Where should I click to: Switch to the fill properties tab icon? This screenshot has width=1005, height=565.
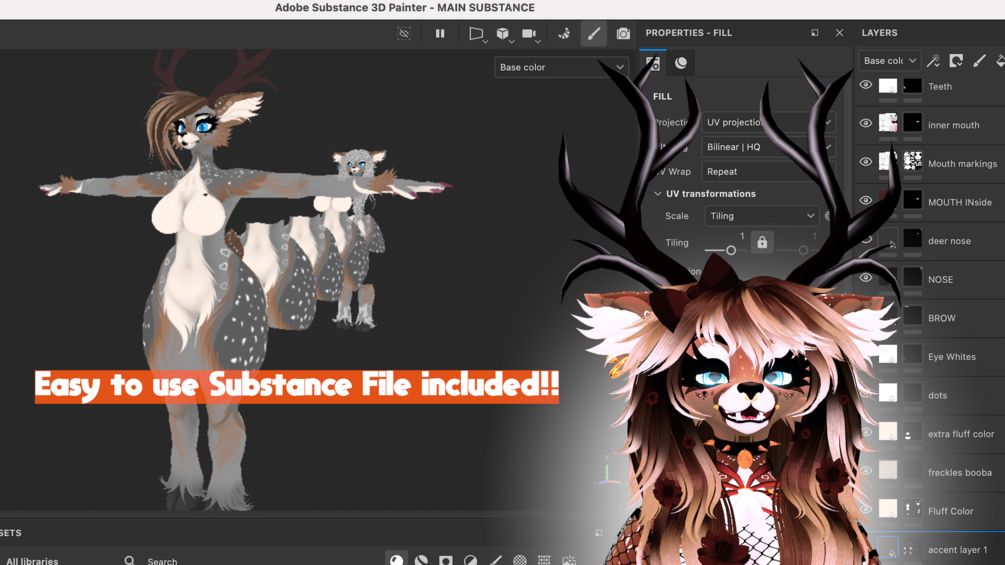click(x=652, y=63)
